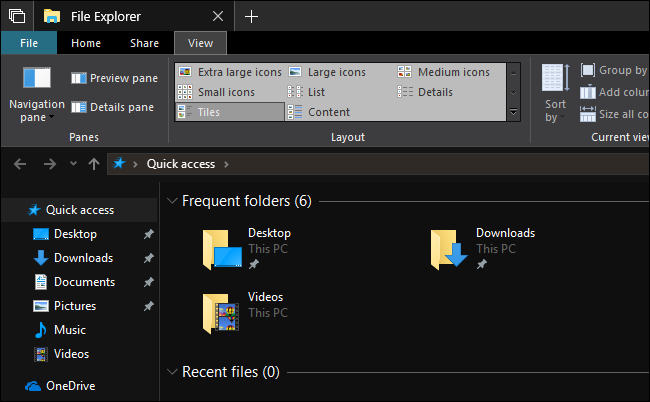This screenshot has width=650, height=402.
Task: Switch to Large icons layout
Action: point(327,72)
